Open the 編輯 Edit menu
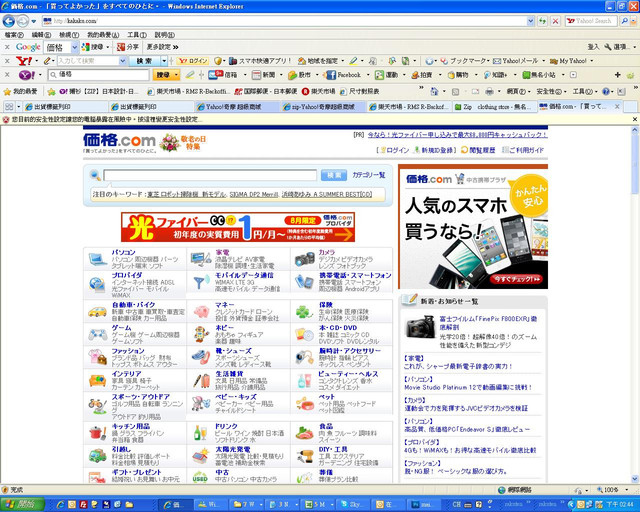The width and height of the screenshot is (640, 512). 41,35
